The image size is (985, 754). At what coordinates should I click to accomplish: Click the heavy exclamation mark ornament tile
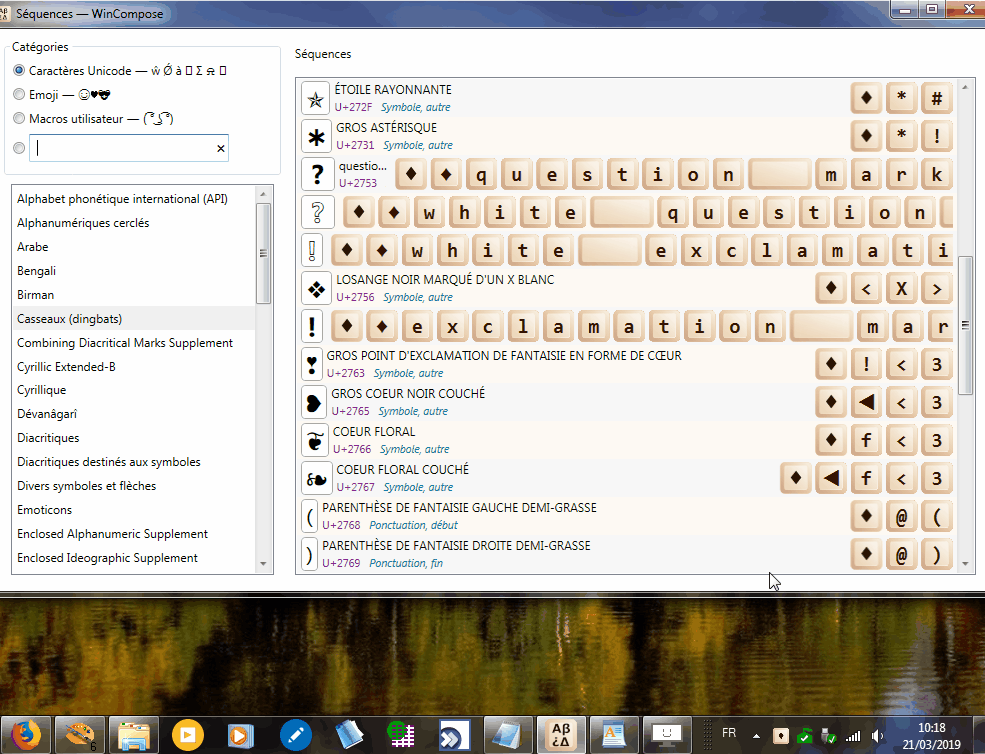click(x=312, y=327)
